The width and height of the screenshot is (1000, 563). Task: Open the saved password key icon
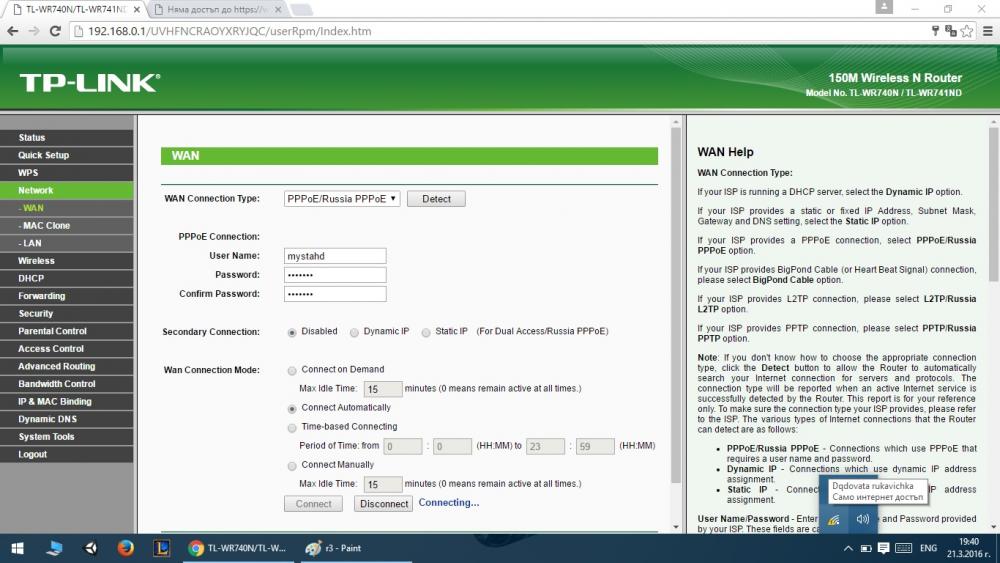(x=935, y=31)
